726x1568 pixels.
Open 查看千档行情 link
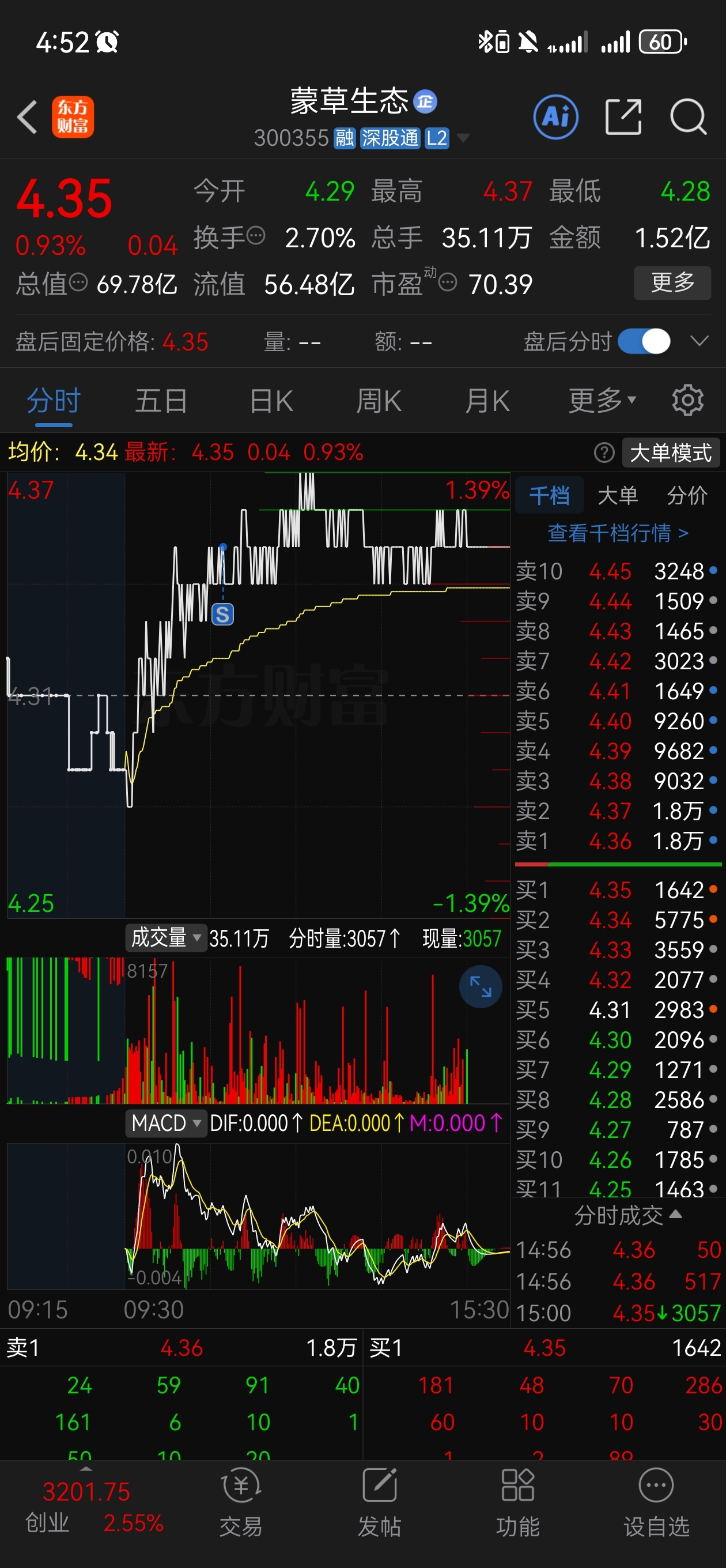(x=618, y=533)
